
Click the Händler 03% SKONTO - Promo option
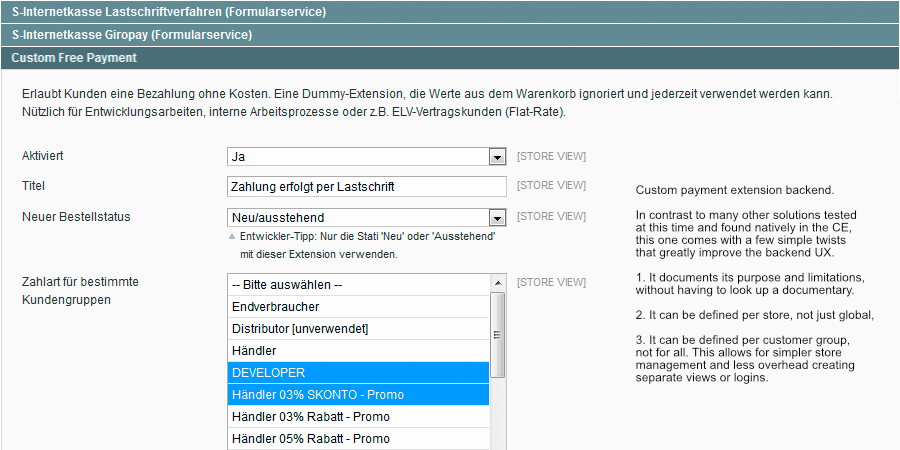(x=359, y=395)
